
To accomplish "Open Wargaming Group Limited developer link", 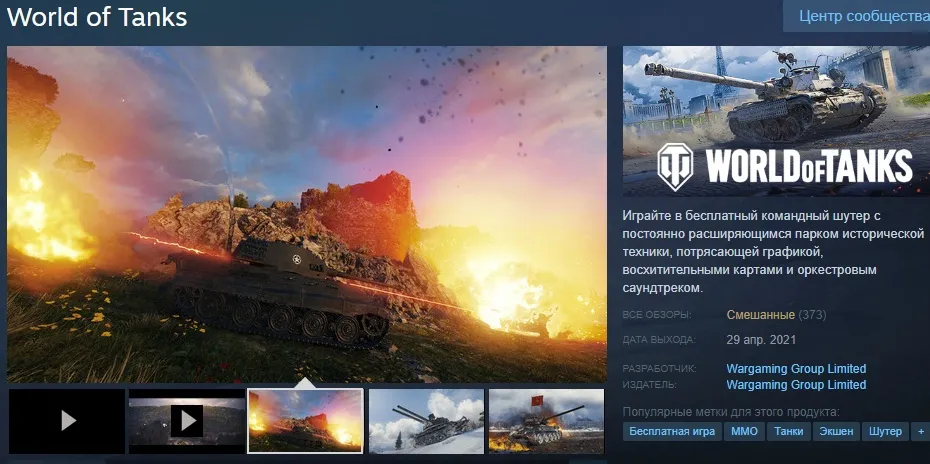I will (x=796, y=368).
